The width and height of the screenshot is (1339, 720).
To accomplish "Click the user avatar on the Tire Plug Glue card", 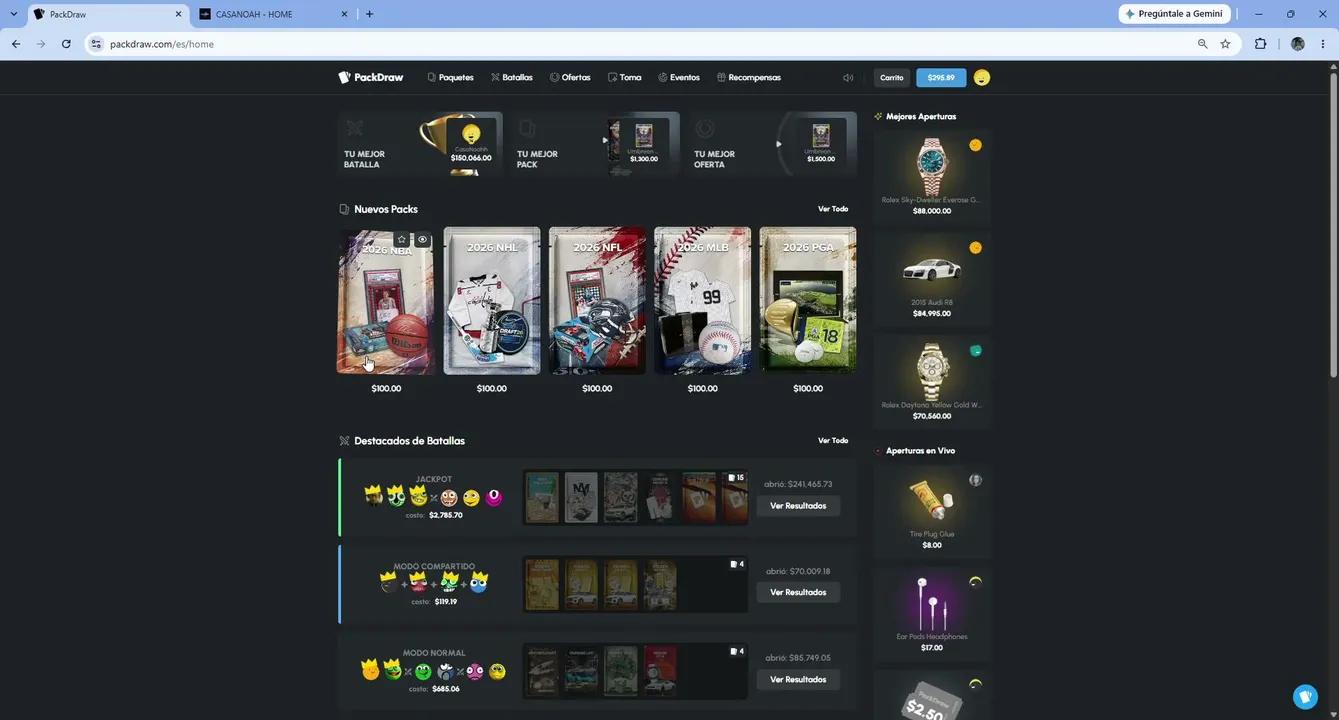I will [x=975, y=480].
